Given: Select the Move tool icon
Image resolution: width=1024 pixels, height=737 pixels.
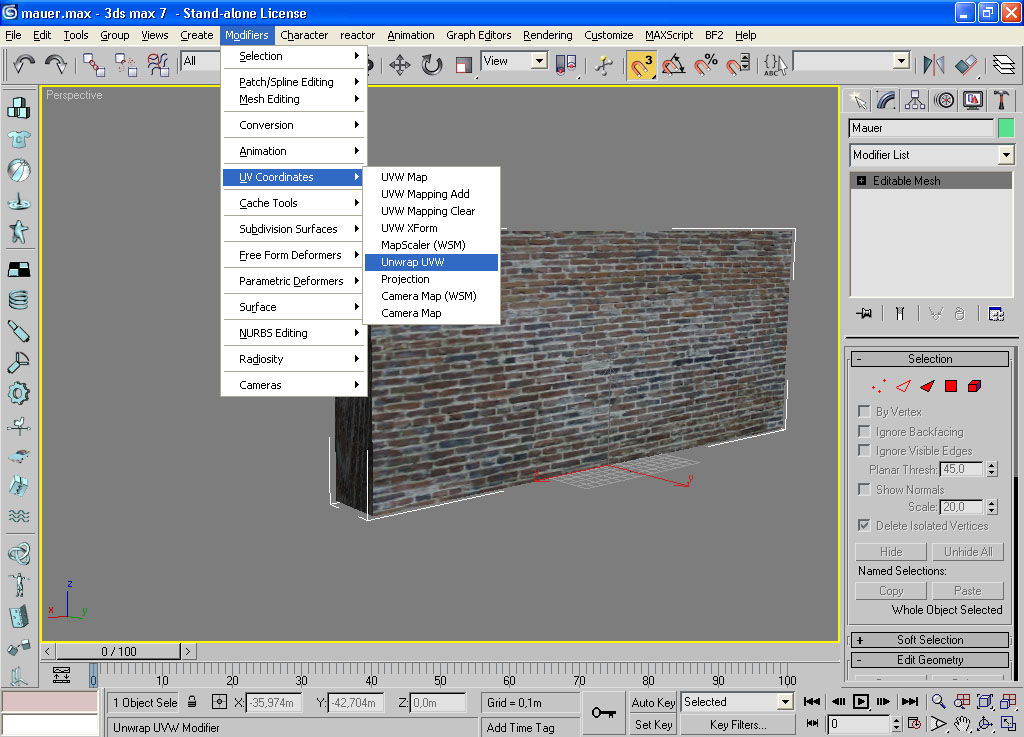Looking at the screenshot, I should (400, 65).
